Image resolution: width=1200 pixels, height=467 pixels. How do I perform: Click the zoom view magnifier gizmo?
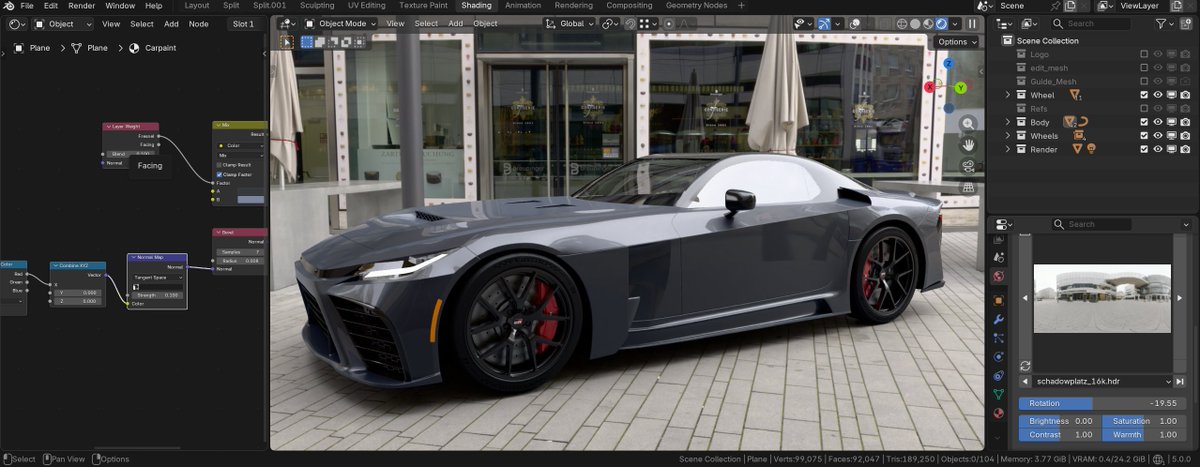(x=968, y=124)
